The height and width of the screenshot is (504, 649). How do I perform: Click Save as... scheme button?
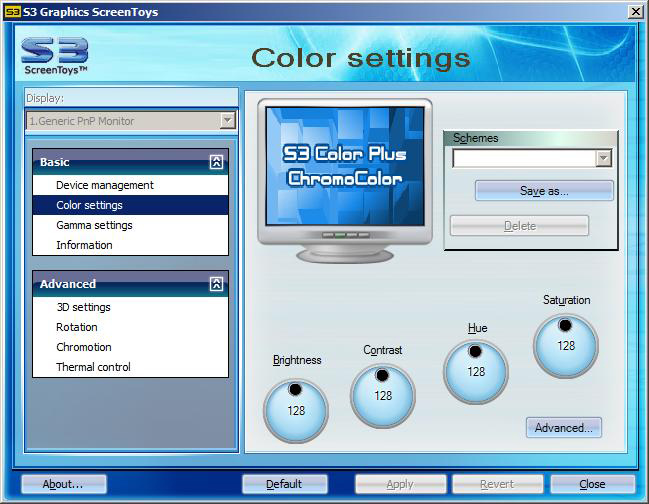click(544, 191)
